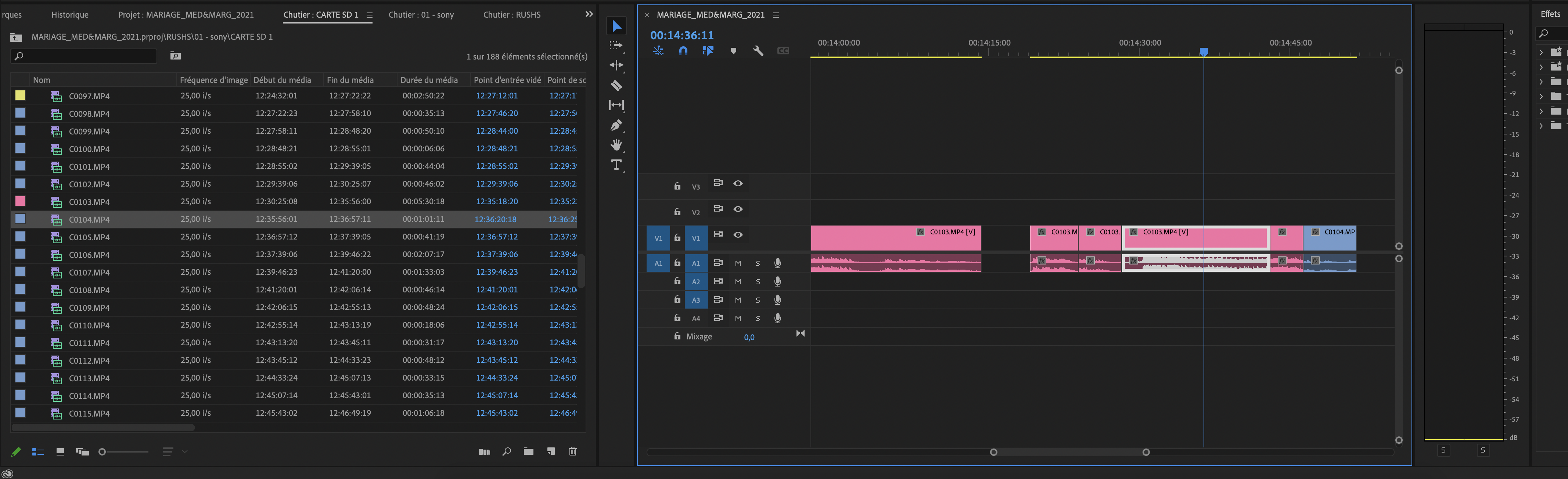The width and height of the screenshot is (1568, 479).
Task: Solo audio track A3
Action: pyautogui.click(x=758, y=300)
